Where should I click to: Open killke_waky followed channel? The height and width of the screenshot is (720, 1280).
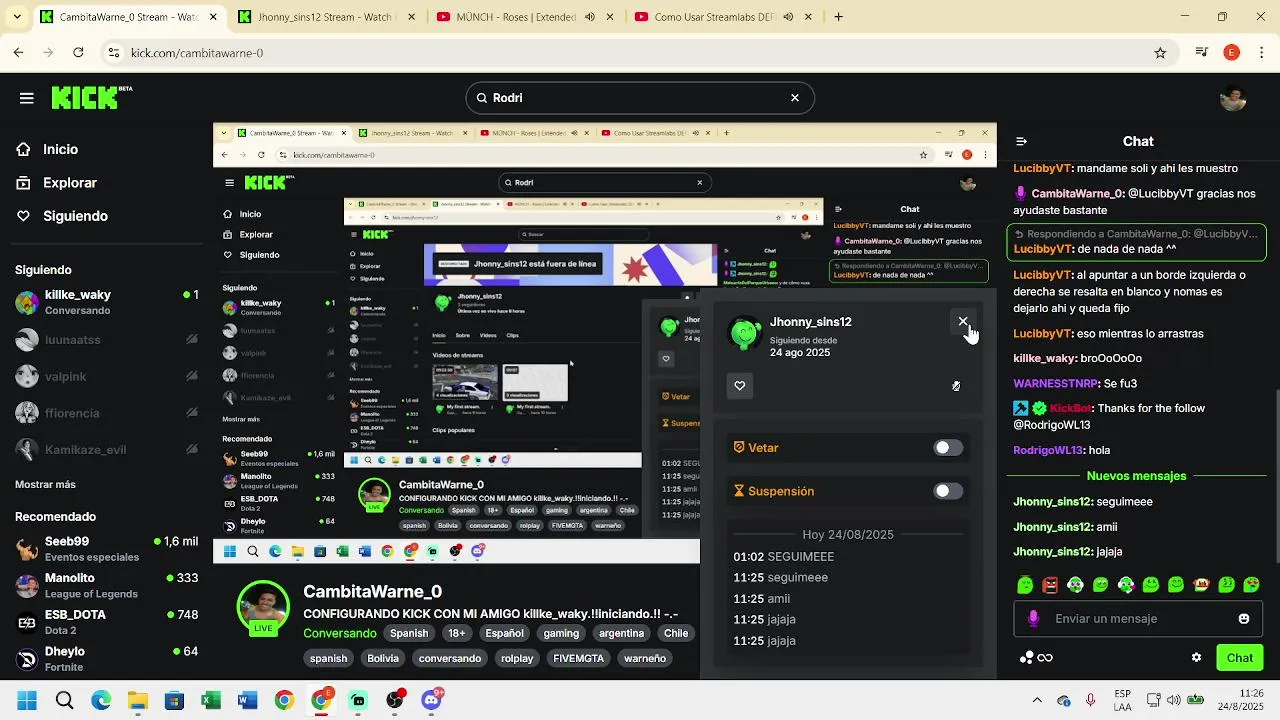tap(106, 302)
